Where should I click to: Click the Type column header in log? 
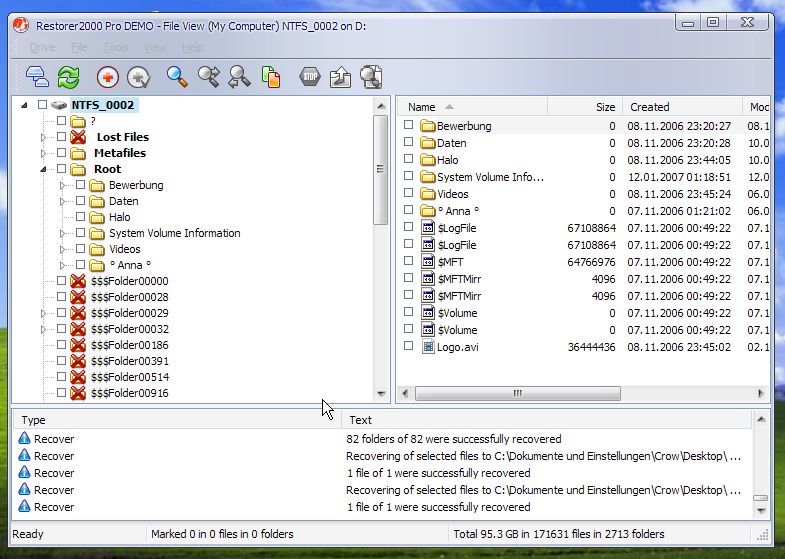point(177,420)
